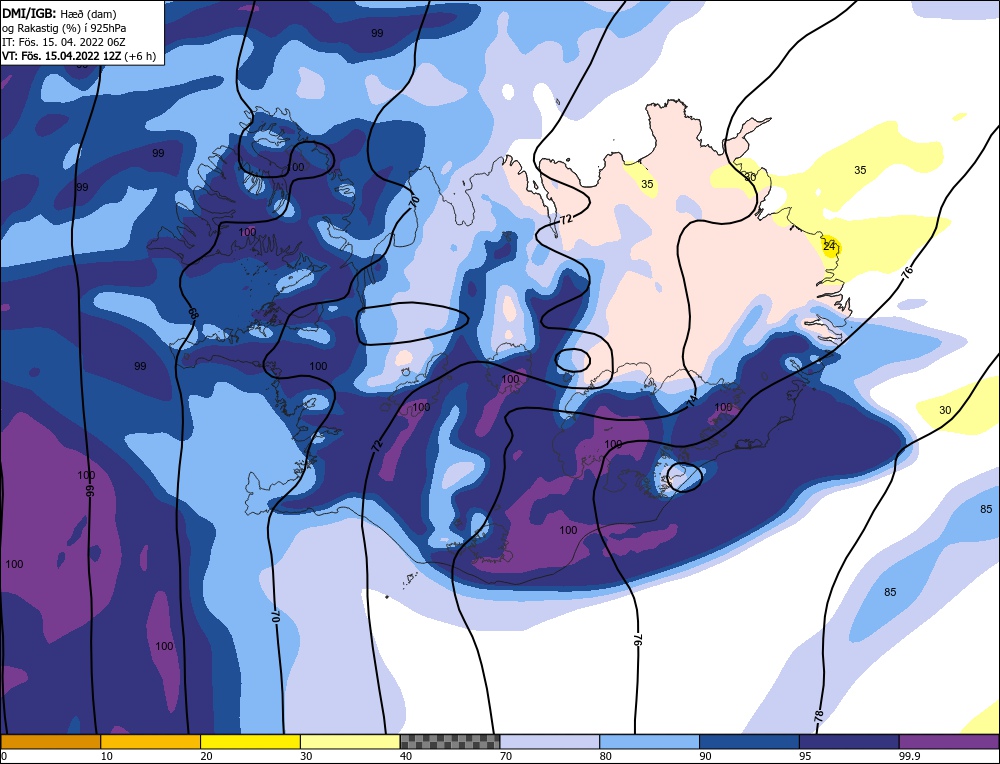The image size is (1000, 764).
Task: Click the medium blue 90–95 legend swatch
Action: click(x=749, y=741)
